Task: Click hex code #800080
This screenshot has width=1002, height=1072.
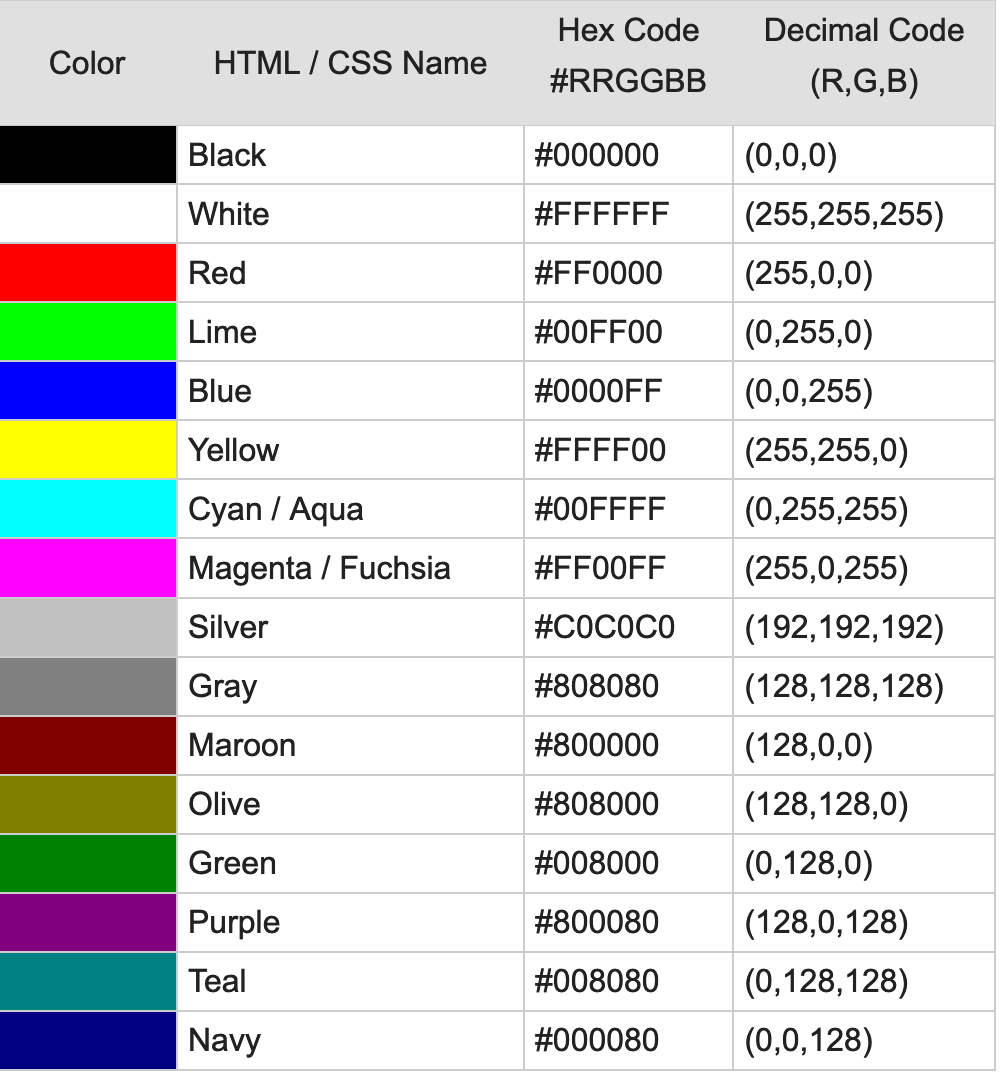Action: coord(597,922)
